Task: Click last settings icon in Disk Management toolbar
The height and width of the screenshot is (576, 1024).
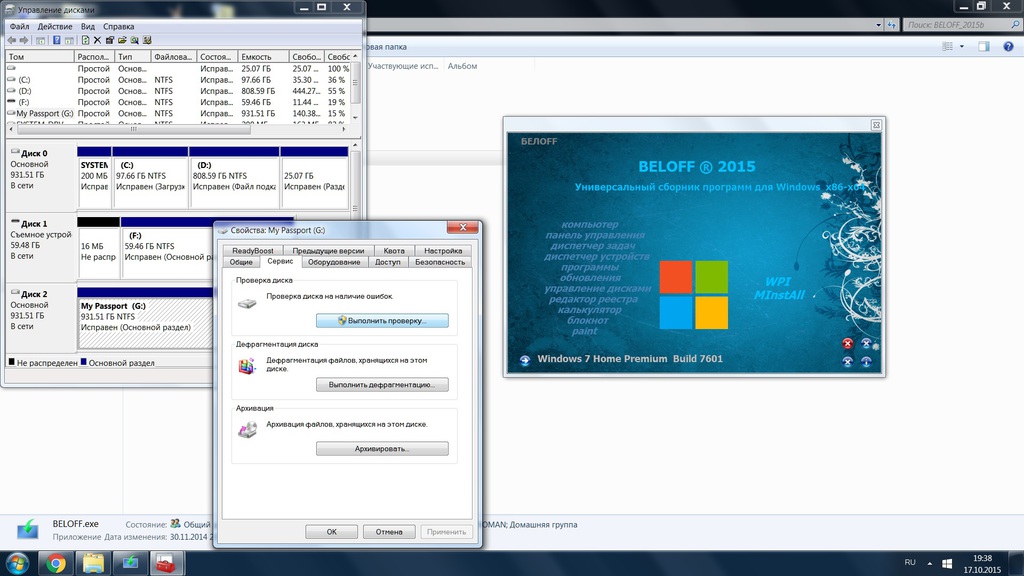Action: pyautogui.click(x=147, y=40)
